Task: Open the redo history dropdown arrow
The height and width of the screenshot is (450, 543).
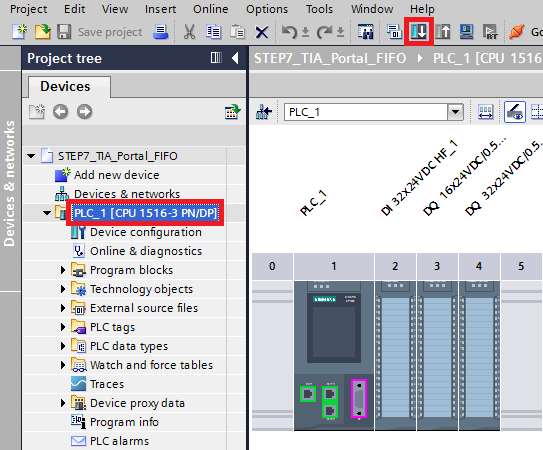Action: coord(341,33)
